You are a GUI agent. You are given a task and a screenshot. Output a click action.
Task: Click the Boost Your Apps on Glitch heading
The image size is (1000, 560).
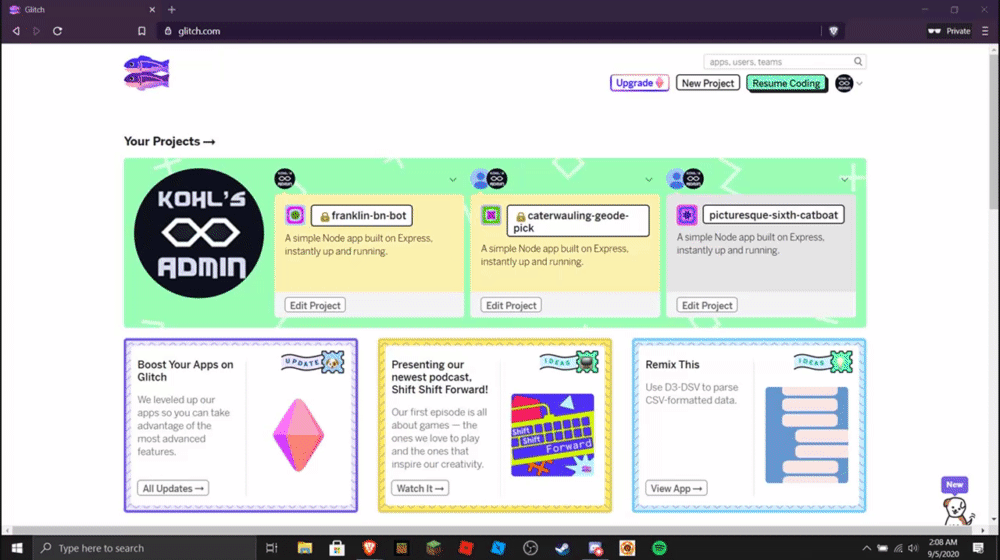(185, 371)
